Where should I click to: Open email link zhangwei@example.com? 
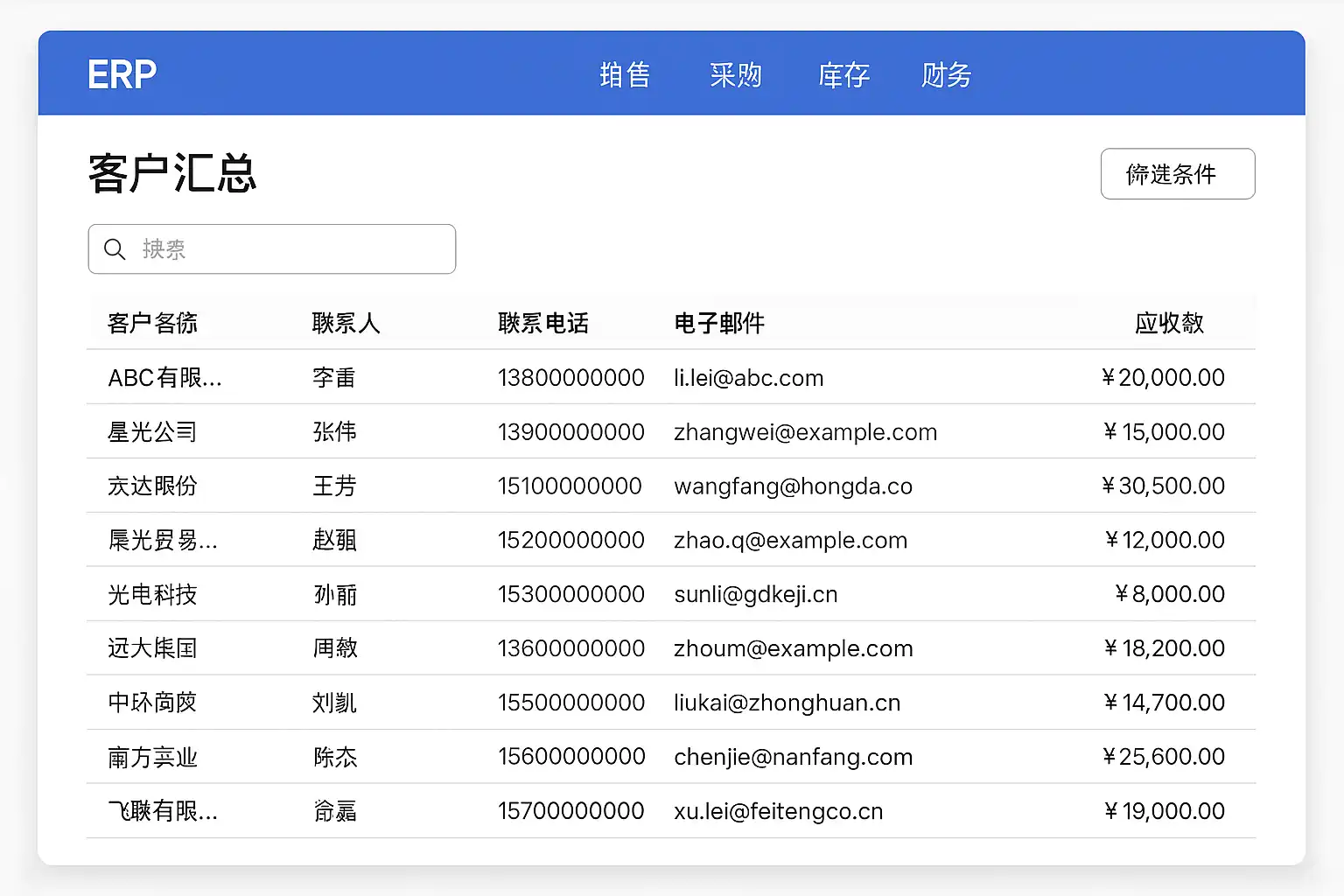[x=805, y=432]
